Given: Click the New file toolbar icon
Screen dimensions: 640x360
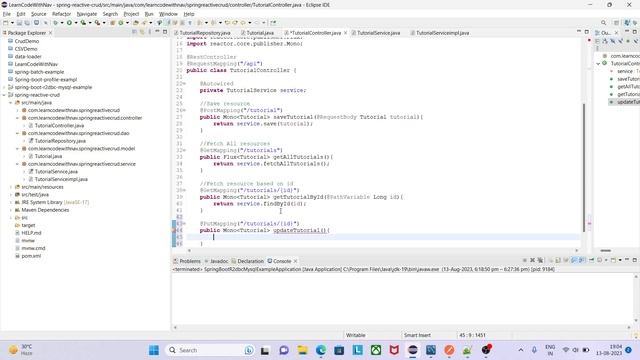Looking at the screenshot, I should [x=6, y=23].
